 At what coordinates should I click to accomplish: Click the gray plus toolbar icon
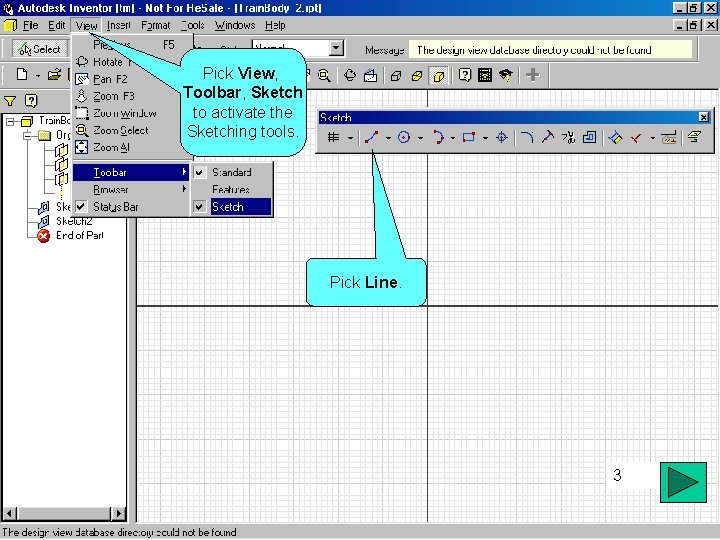click(533, 75)
